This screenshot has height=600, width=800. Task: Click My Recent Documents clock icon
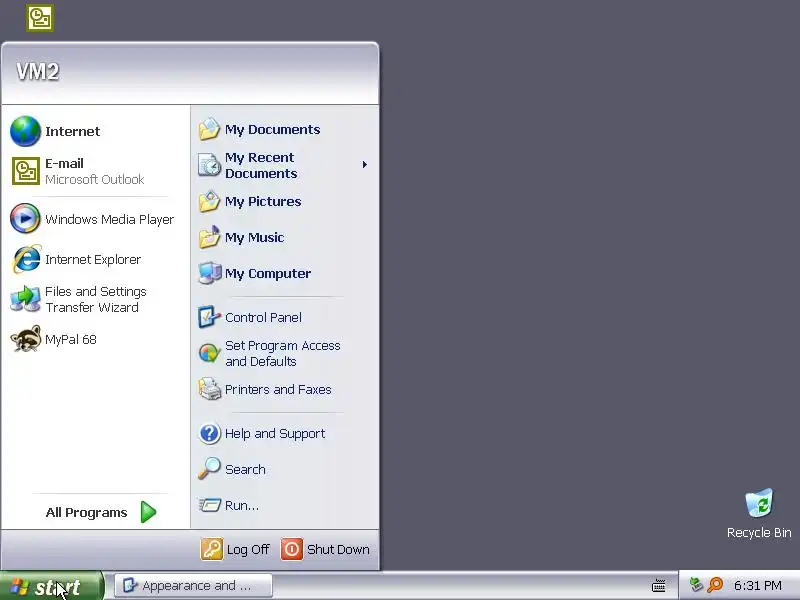209,165
